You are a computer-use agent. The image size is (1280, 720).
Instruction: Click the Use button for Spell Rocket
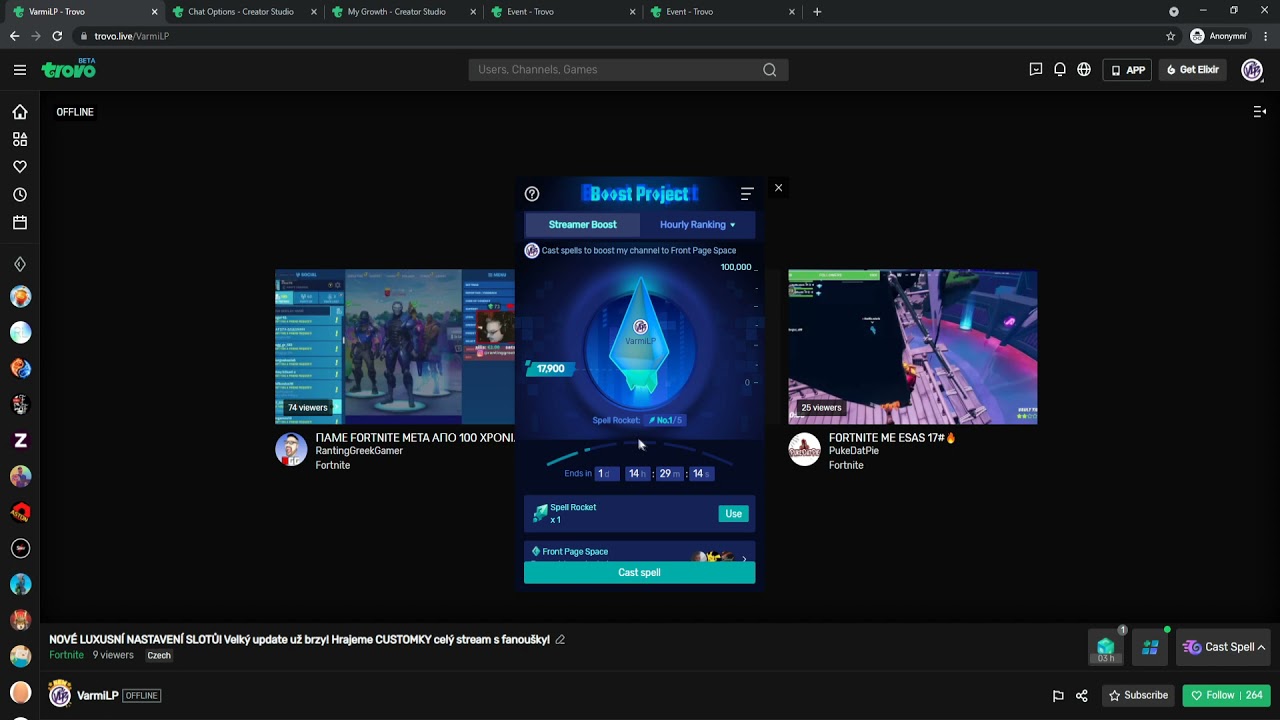733,514
